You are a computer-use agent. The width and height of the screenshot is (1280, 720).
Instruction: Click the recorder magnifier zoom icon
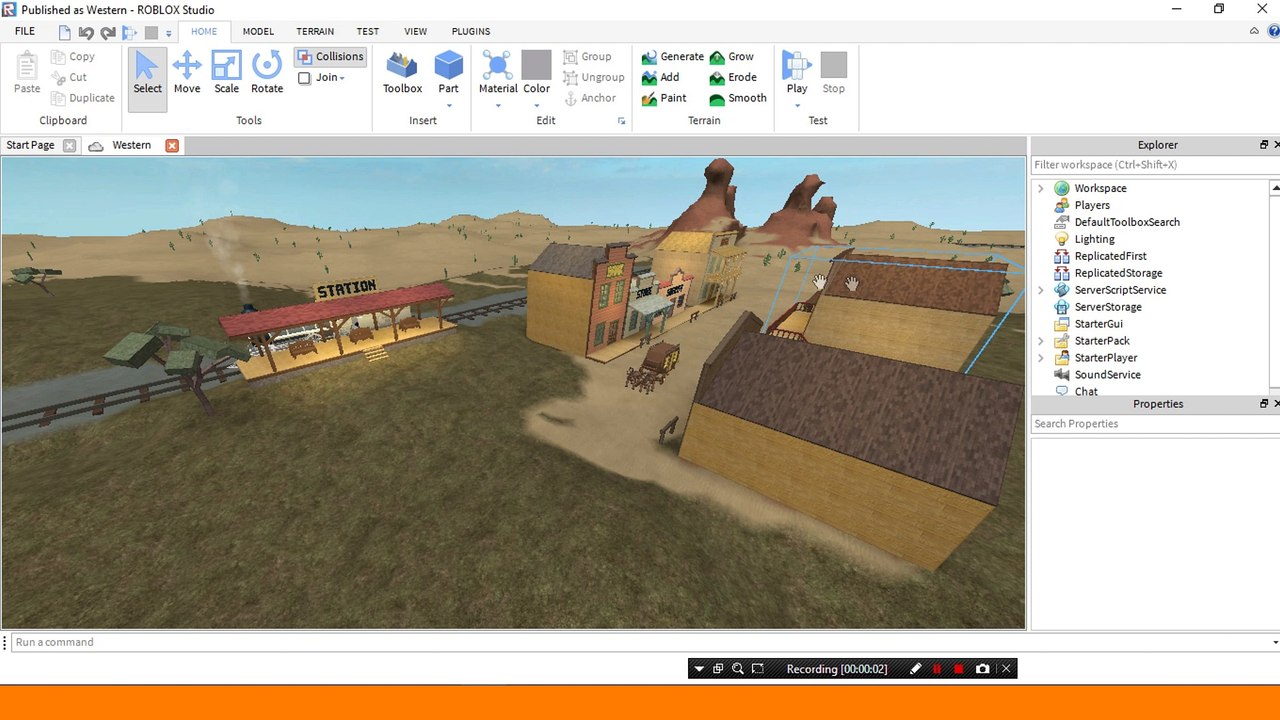738,669
